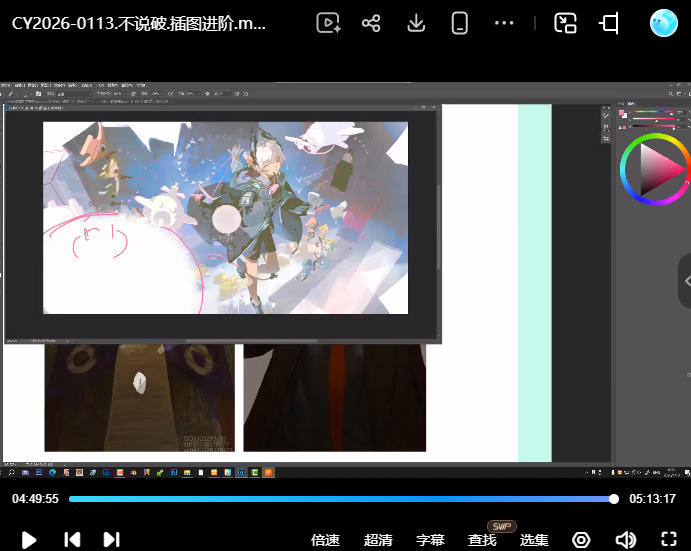Download the video using the download icon
This screenshot has width=691, height=551.
(x=416, y=23)
